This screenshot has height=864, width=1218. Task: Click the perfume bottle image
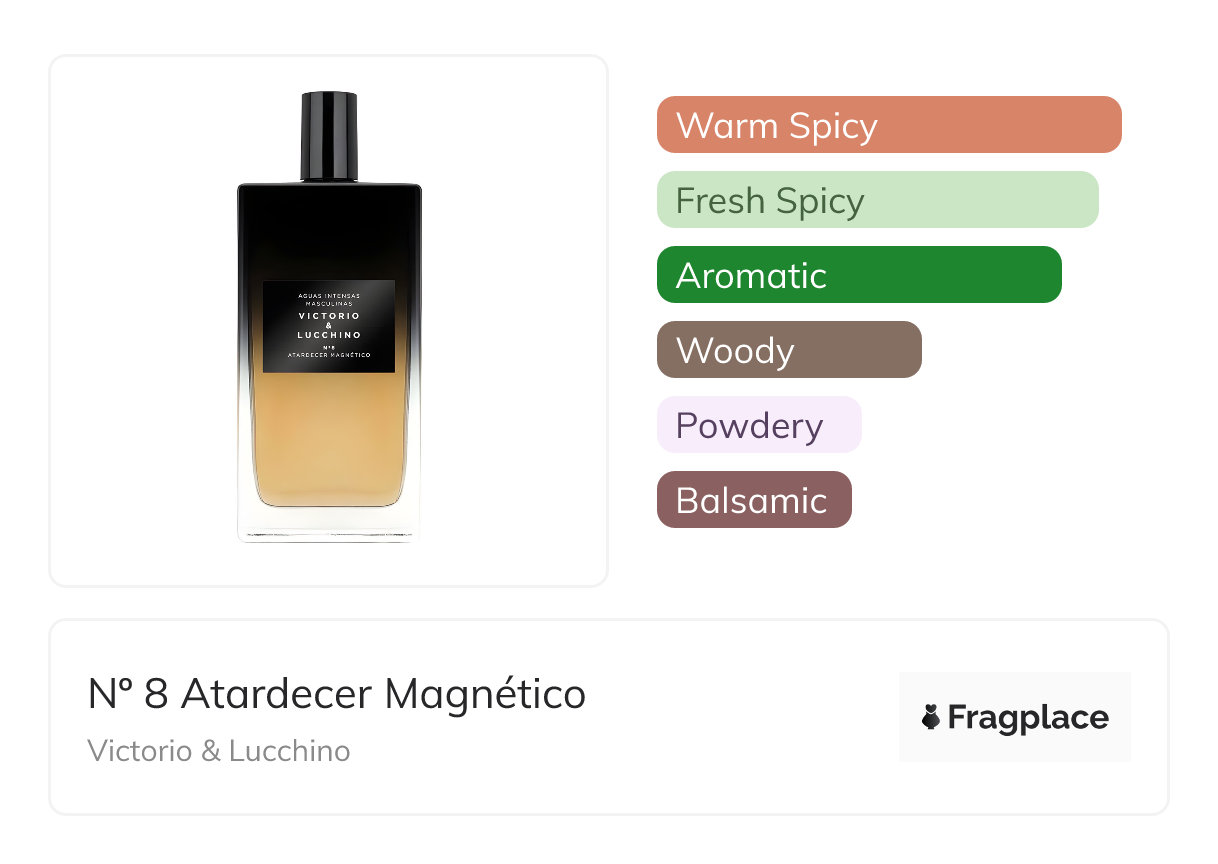click(329, 318)
